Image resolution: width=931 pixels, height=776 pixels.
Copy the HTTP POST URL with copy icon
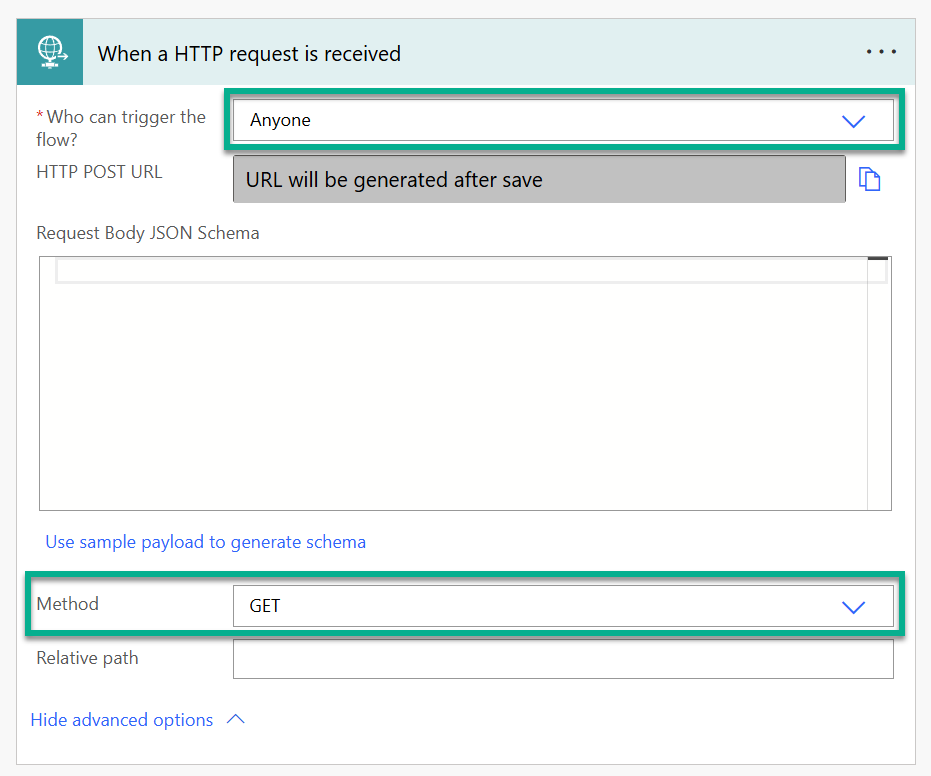869,179
